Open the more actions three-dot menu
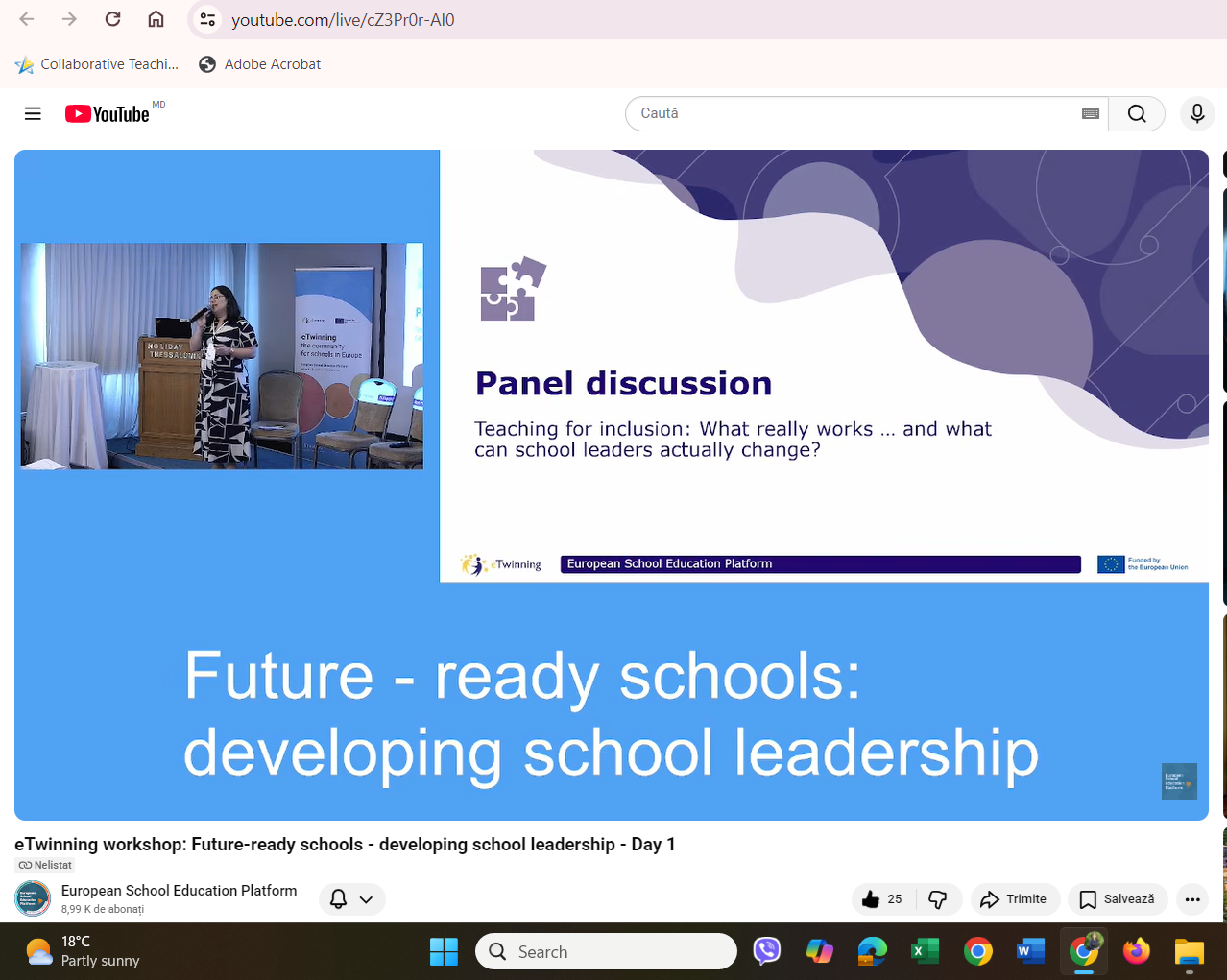The height and width of the screenshot is (980, 1227). point(1192,899)
